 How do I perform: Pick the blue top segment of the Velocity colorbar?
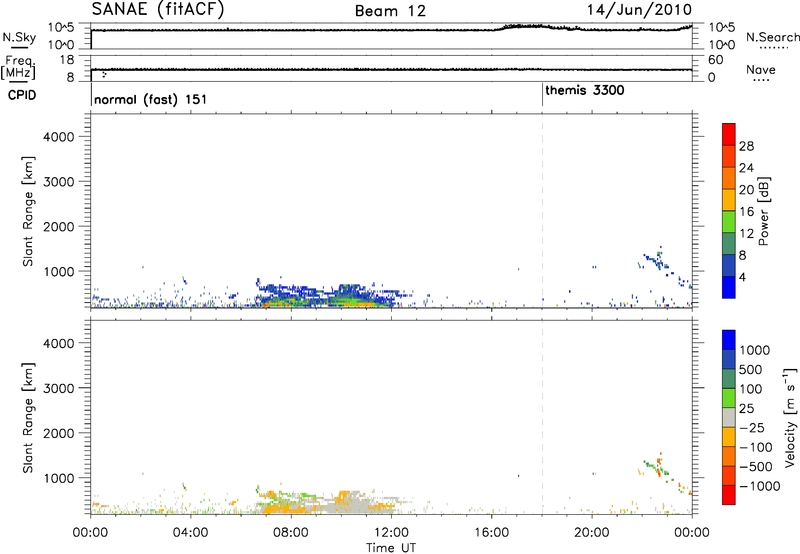point(729,340)
